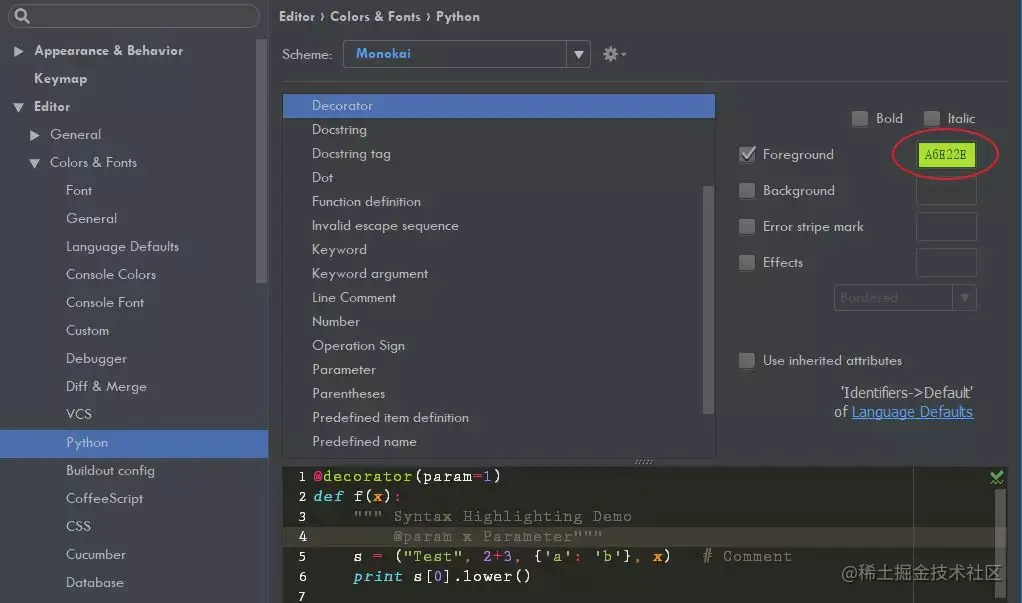The image size is (1022, 603).
Task: Select Cucumber settings item
Action: (96, 554)
